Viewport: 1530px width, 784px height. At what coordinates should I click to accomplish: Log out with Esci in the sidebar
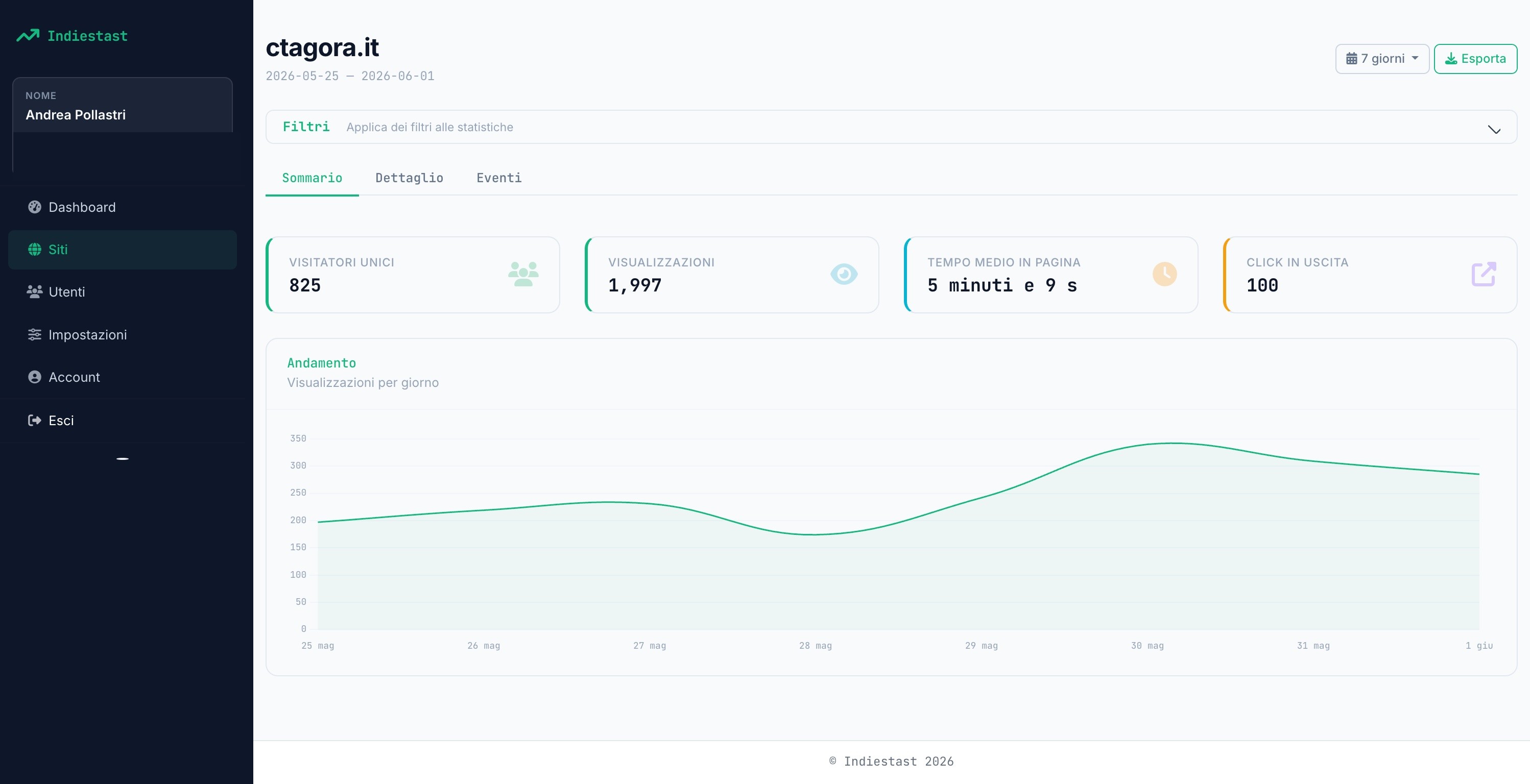[123, 420]
